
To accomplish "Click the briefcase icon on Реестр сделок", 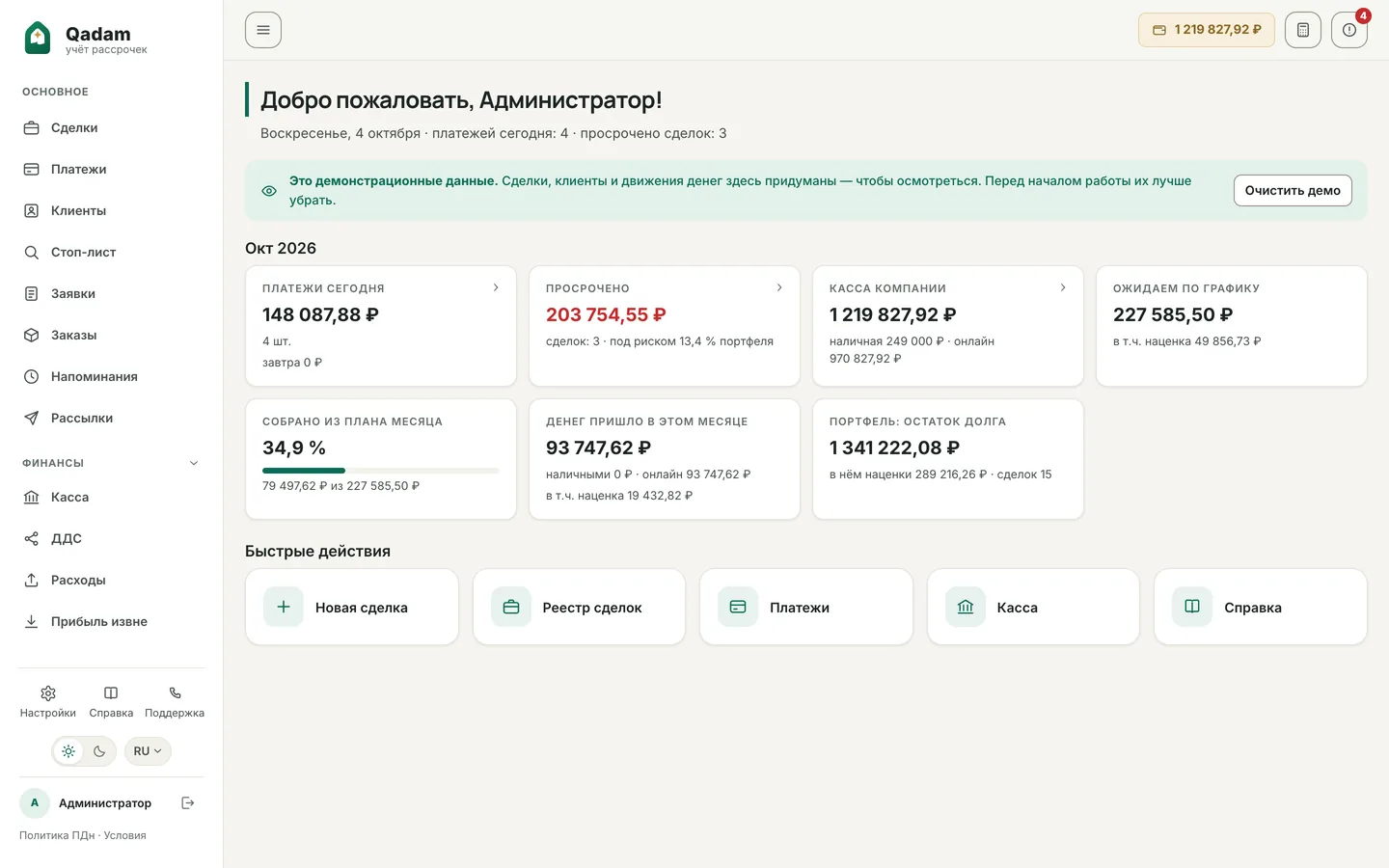I will coord(511,608).
